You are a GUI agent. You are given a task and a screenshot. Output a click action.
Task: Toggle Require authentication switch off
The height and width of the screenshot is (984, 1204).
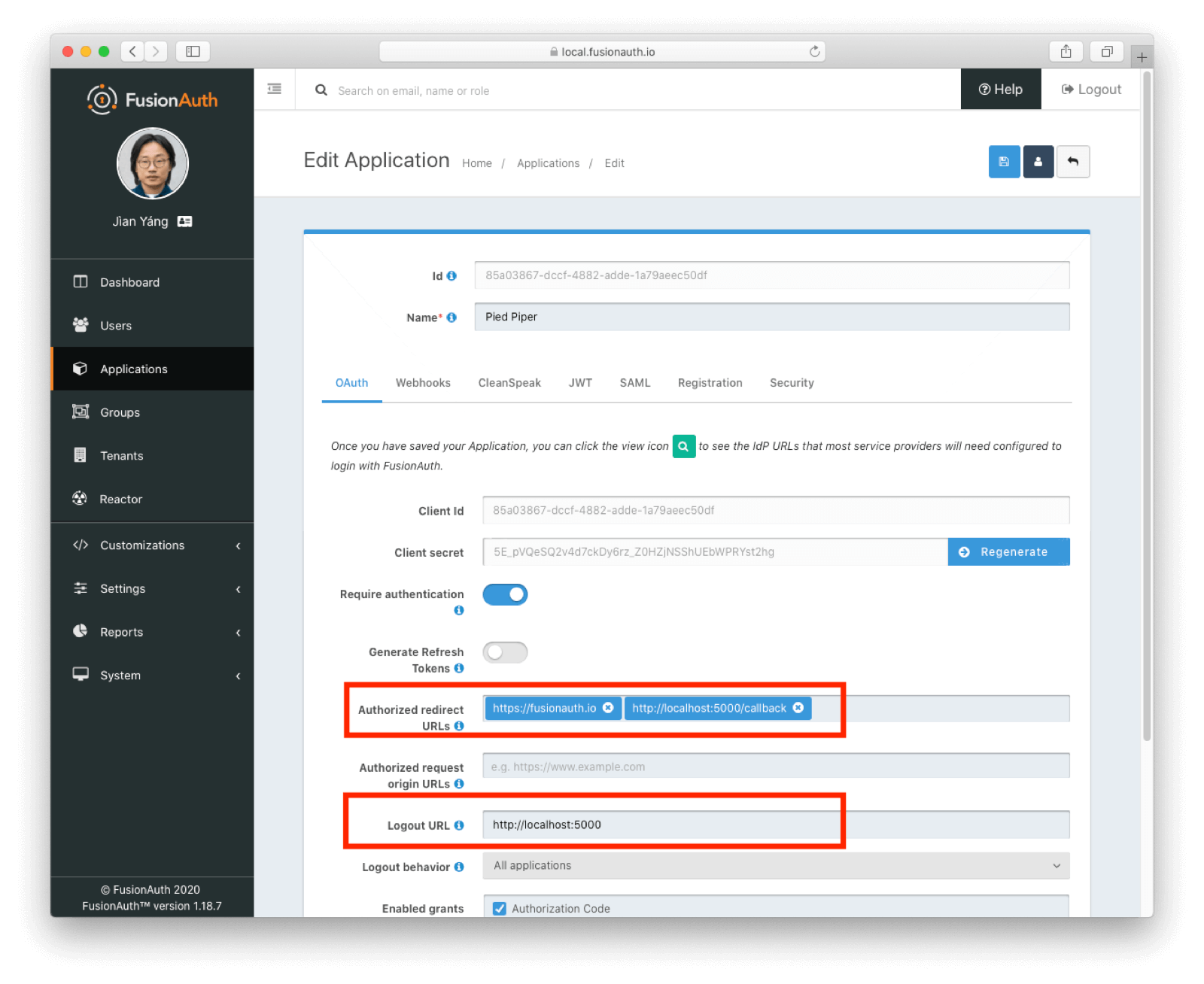[x=505, y=594]
